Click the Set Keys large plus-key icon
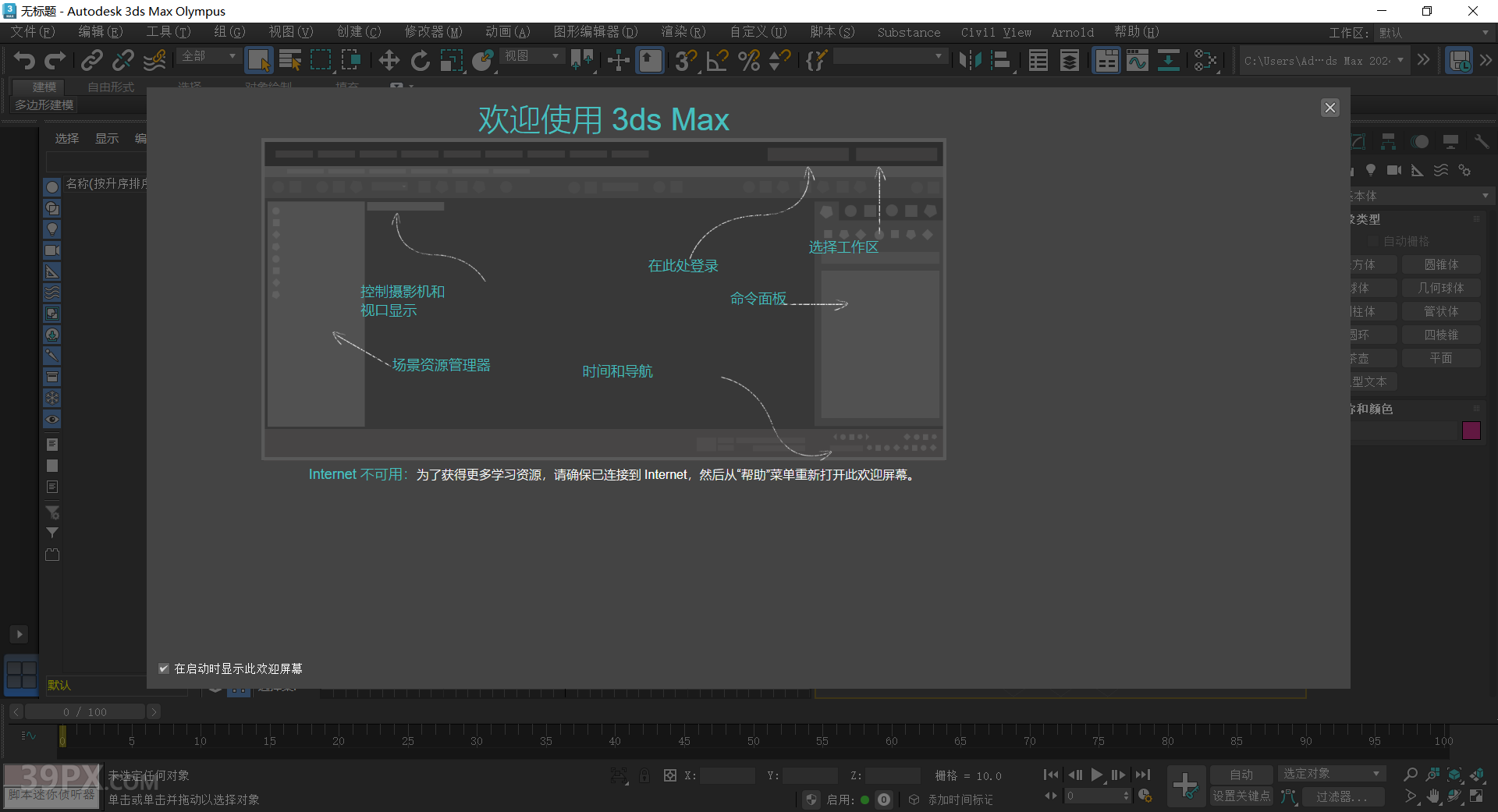 coord(1186,785)
